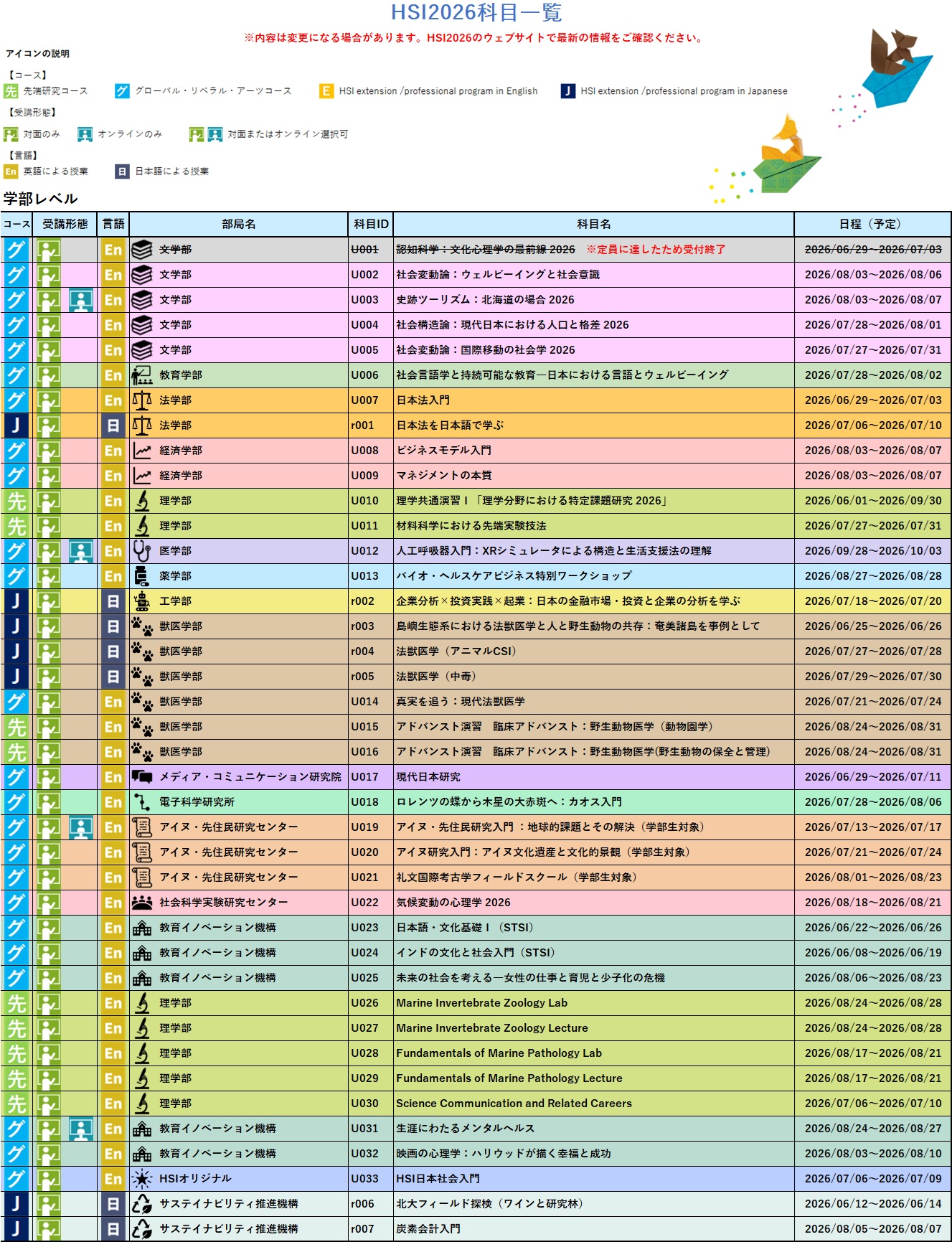Click the 部局名 column header
952x1242 pixels.
(x=239, y=225)
